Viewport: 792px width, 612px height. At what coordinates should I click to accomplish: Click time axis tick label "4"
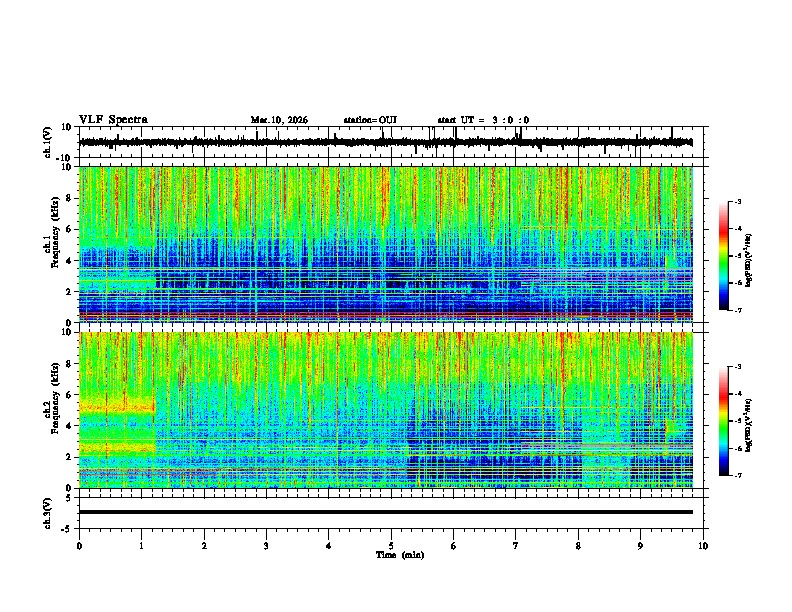point(329,546)
